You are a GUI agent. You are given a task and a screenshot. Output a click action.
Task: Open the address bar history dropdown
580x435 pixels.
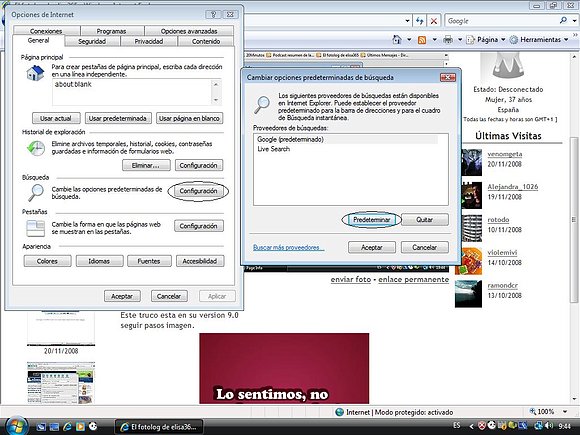point(407,21)
